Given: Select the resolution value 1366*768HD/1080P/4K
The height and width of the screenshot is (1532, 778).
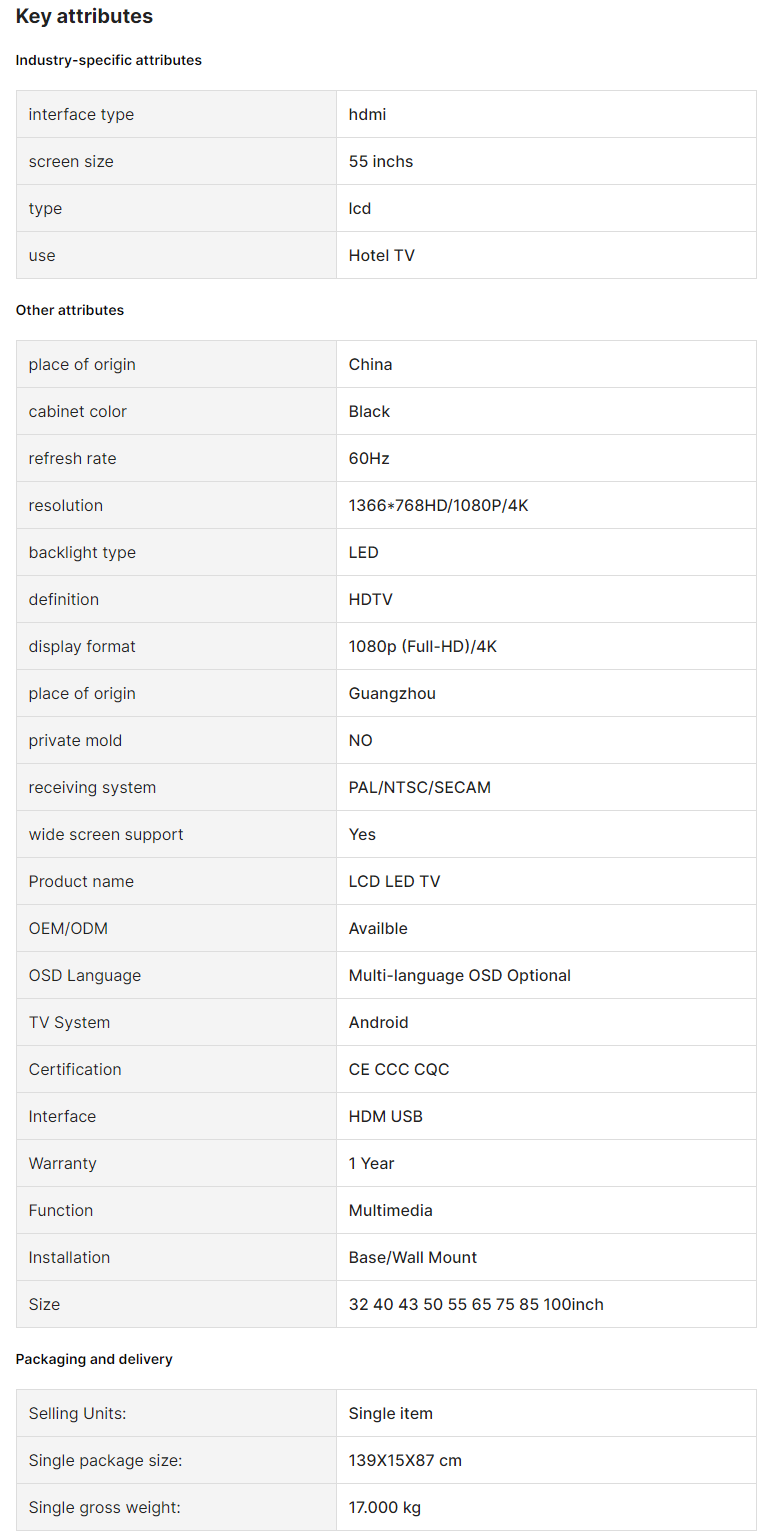Looking at the screenshot, I should (438, 505).
